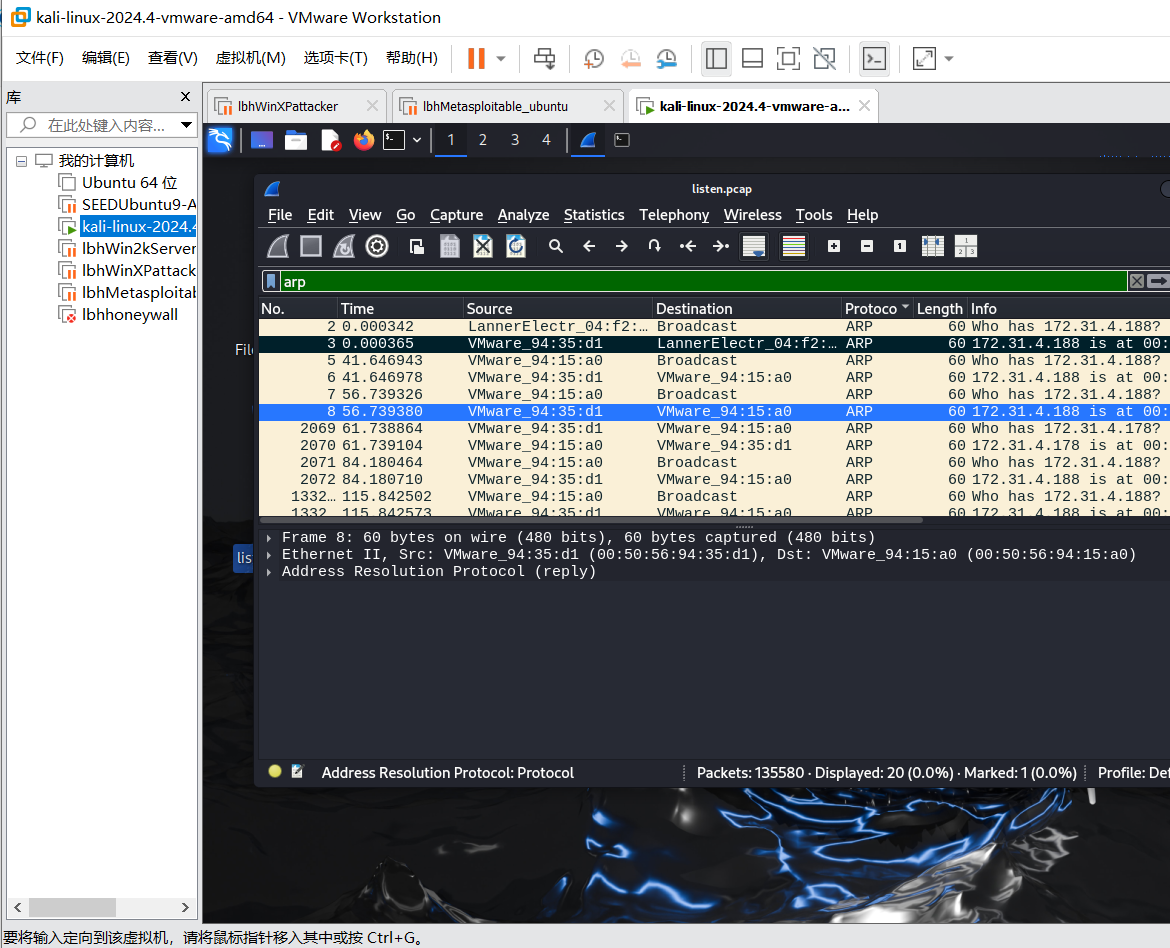The width and height of the screenshot is (1170, 948).
Task: Enter VMware full screen mode
Action: coord(788,58)
